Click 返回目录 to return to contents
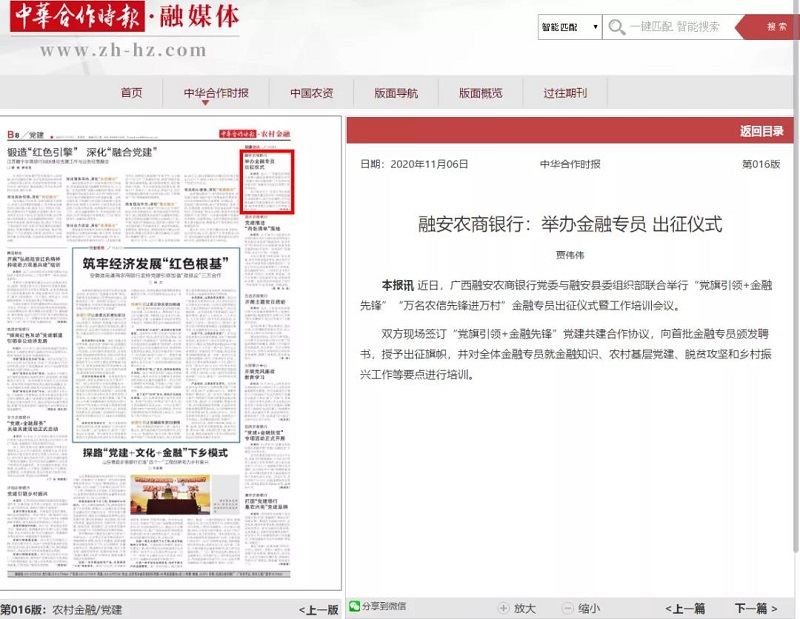This screenshot has width=800, height=619. pyautogui.click(x=761, y=131)
